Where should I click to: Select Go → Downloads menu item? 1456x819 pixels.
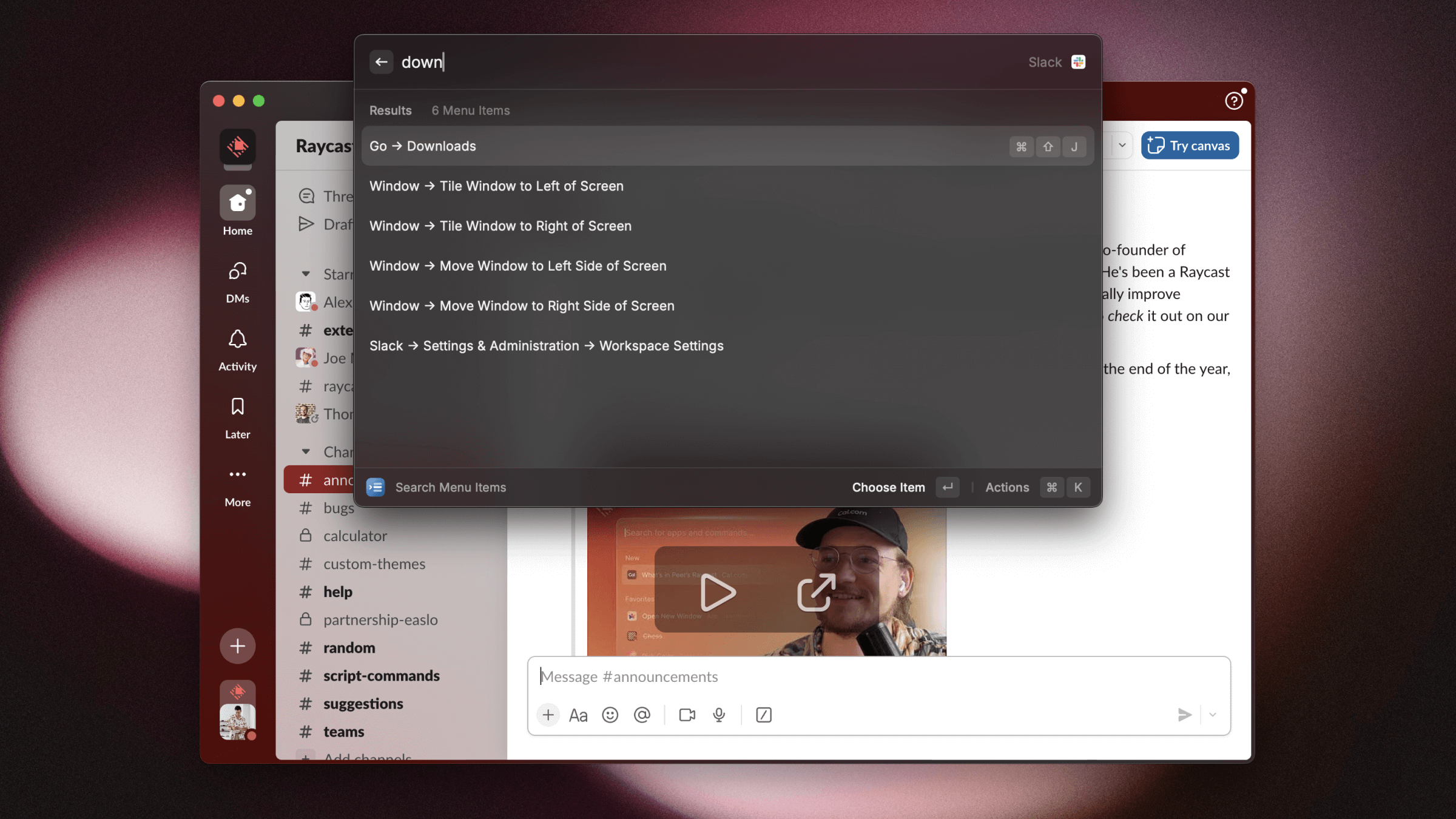click(727, 146)
